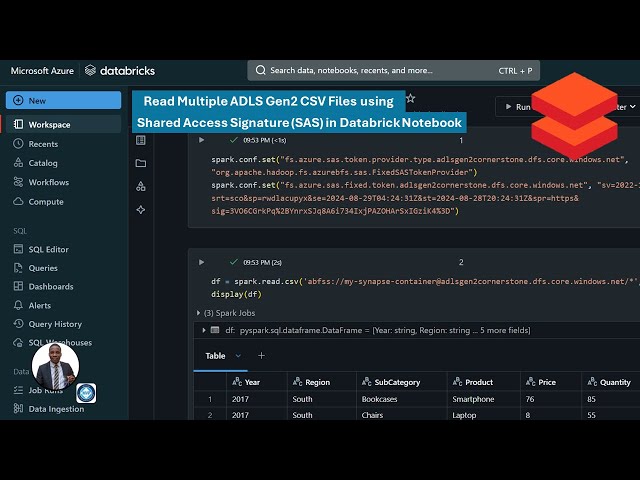The width and height of the screenshot is (640, 480).
Task: Click the cell 2 success checkmark
Action: (233, 262)
